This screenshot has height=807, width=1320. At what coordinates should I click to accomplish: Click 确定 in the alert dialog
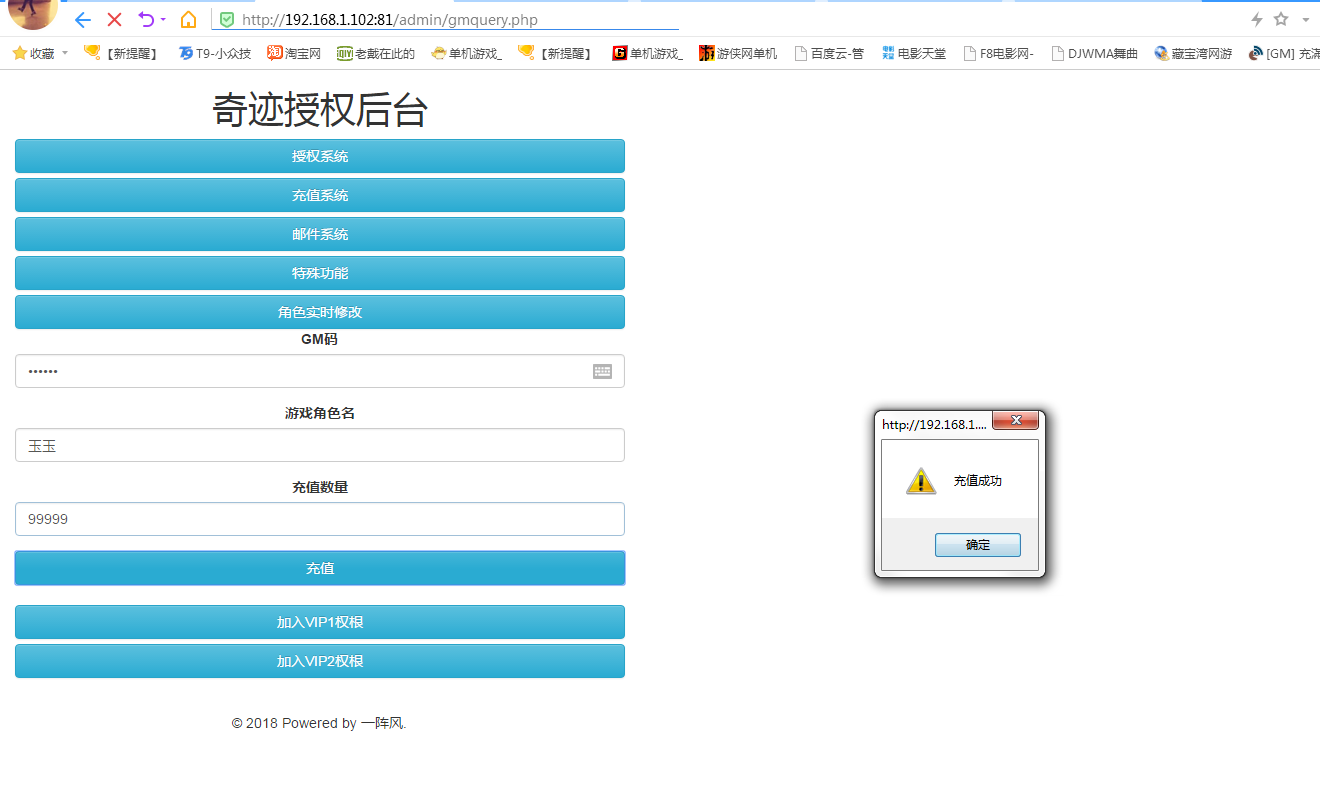click(x=977, y=545)
